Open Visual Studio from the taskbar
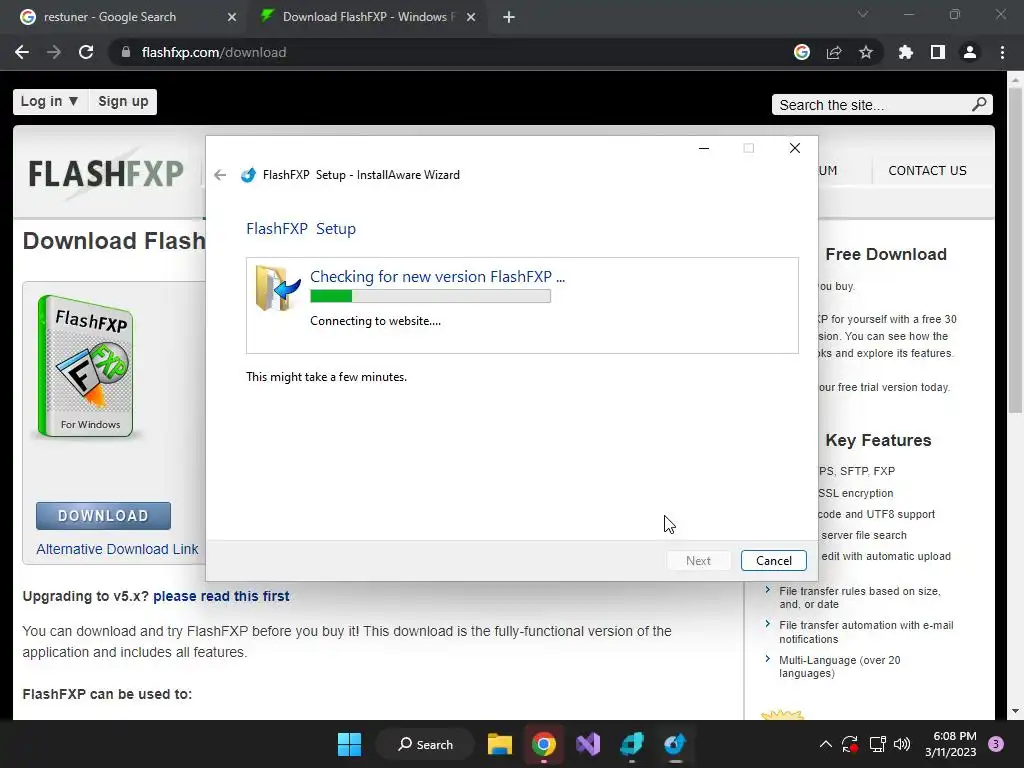The width and height of the screenshot is (1024, 768). coord(588,744)
